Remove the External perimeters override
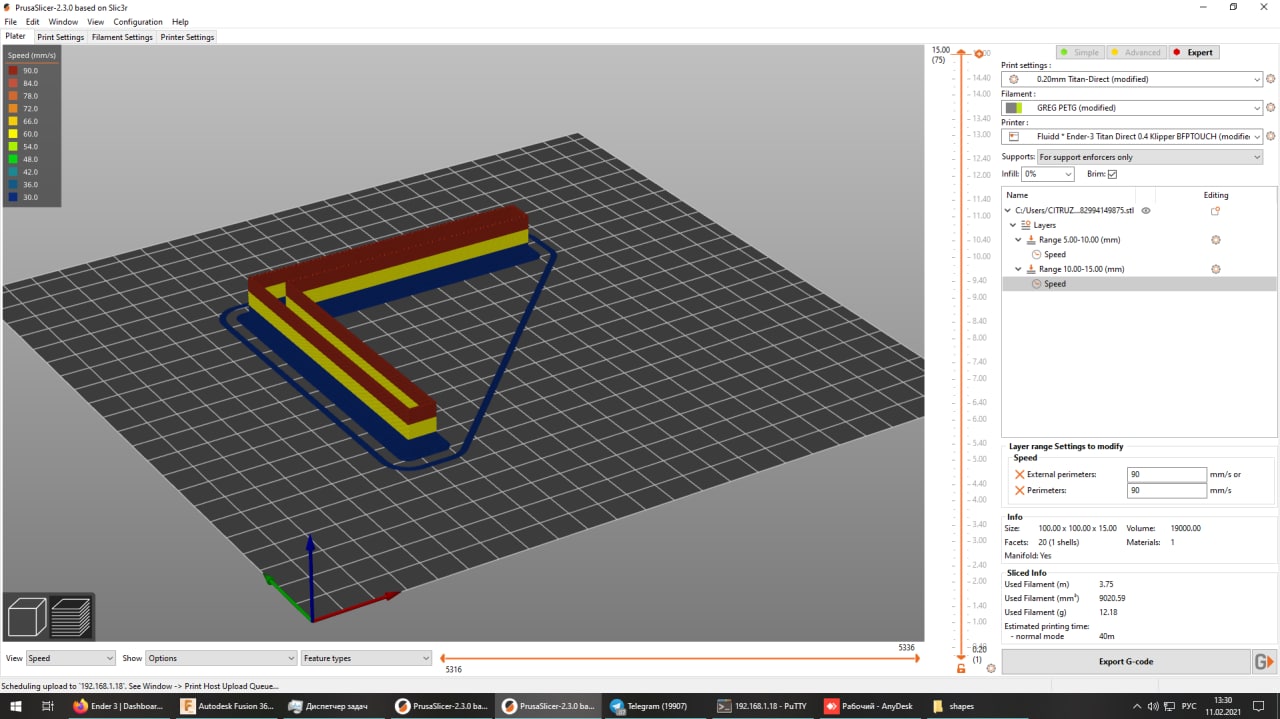This screenshot has height=719, width=1280. [1019, 475]
